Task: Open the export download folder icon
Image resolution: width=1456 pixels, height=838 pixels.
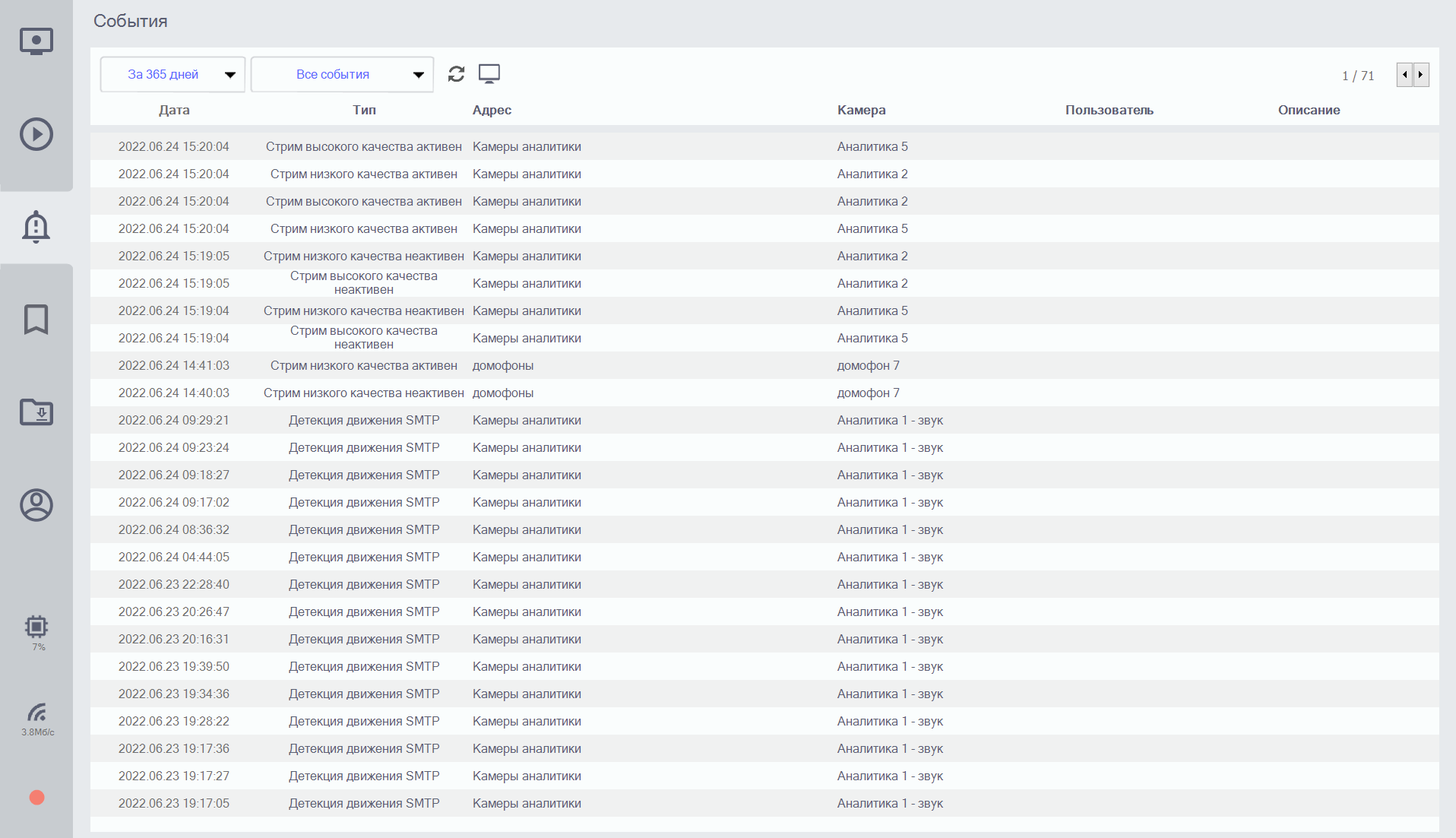Action: click(x=36, y=412)
